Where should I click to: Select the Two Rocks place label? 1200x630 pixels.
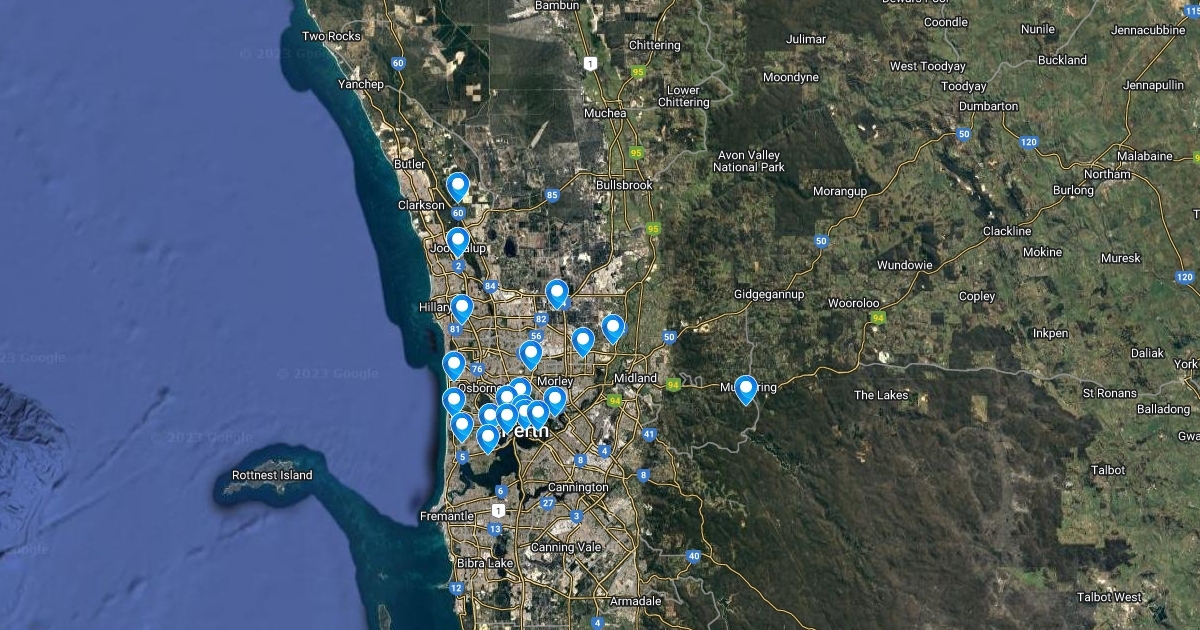331,36
